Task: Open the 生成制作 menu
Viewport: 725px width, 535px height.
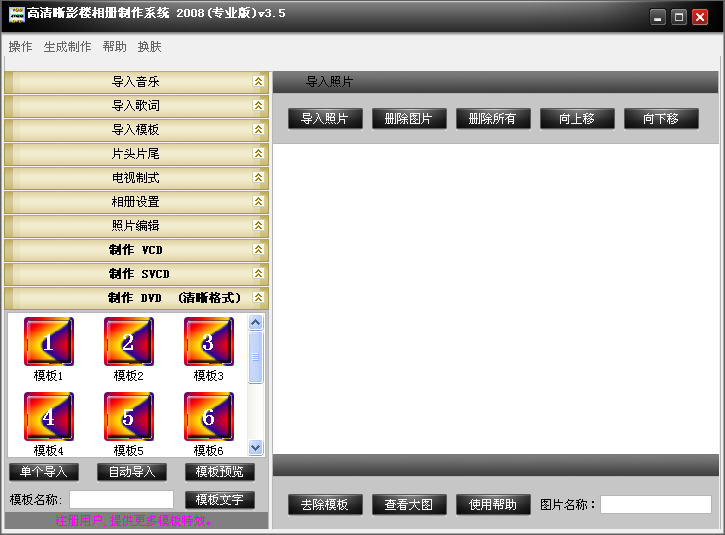Action: (x=67, y=47)
